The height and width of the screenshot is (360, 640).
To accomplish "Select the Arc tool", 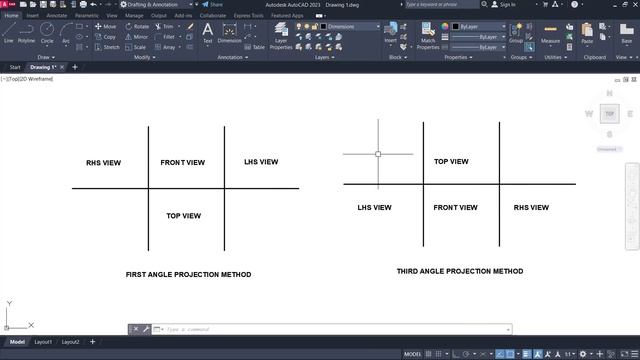I will coord(66,33).
